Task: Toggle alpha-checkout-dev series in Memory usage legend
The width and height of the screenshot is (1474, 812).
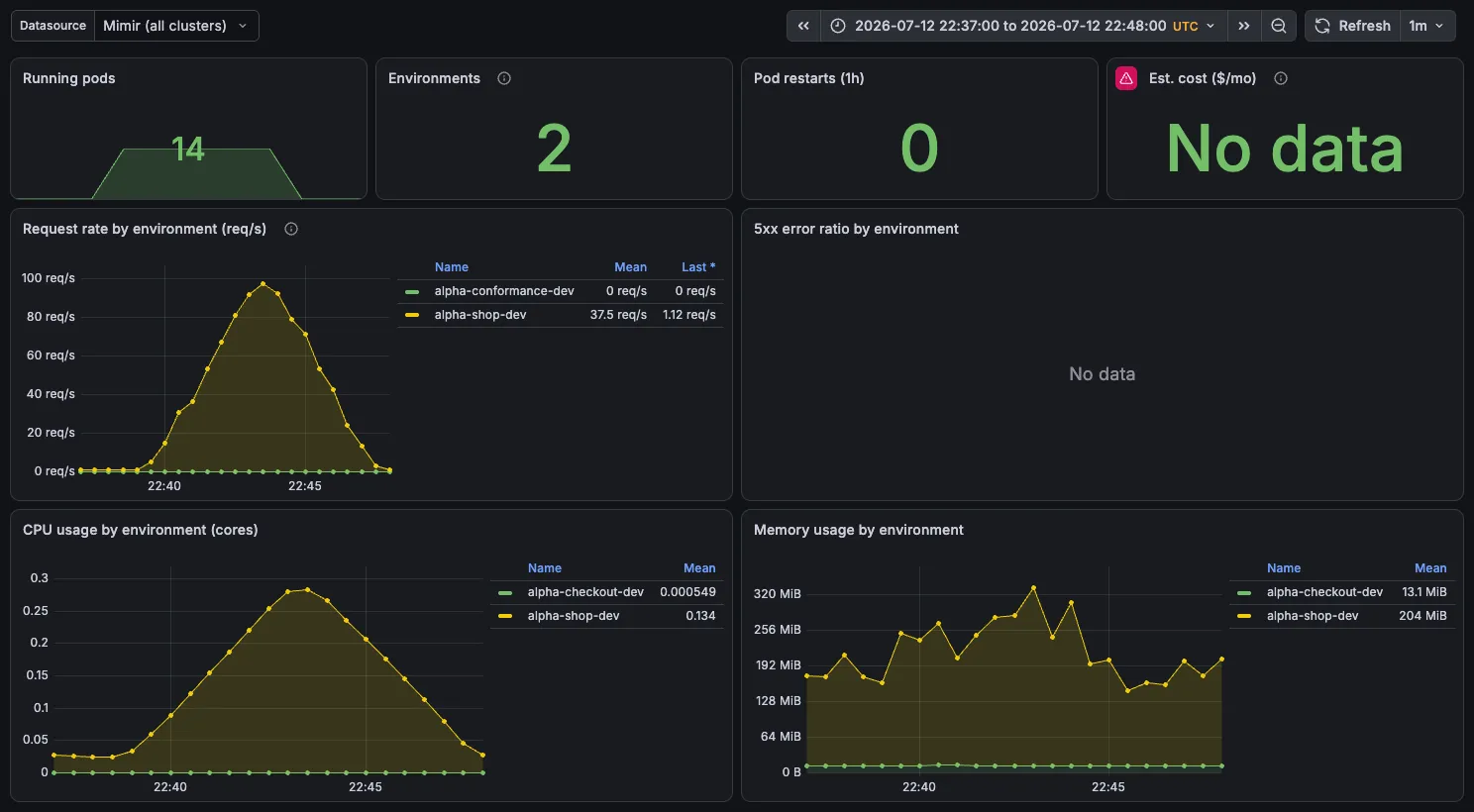Action: click(x=1324, y=592)
